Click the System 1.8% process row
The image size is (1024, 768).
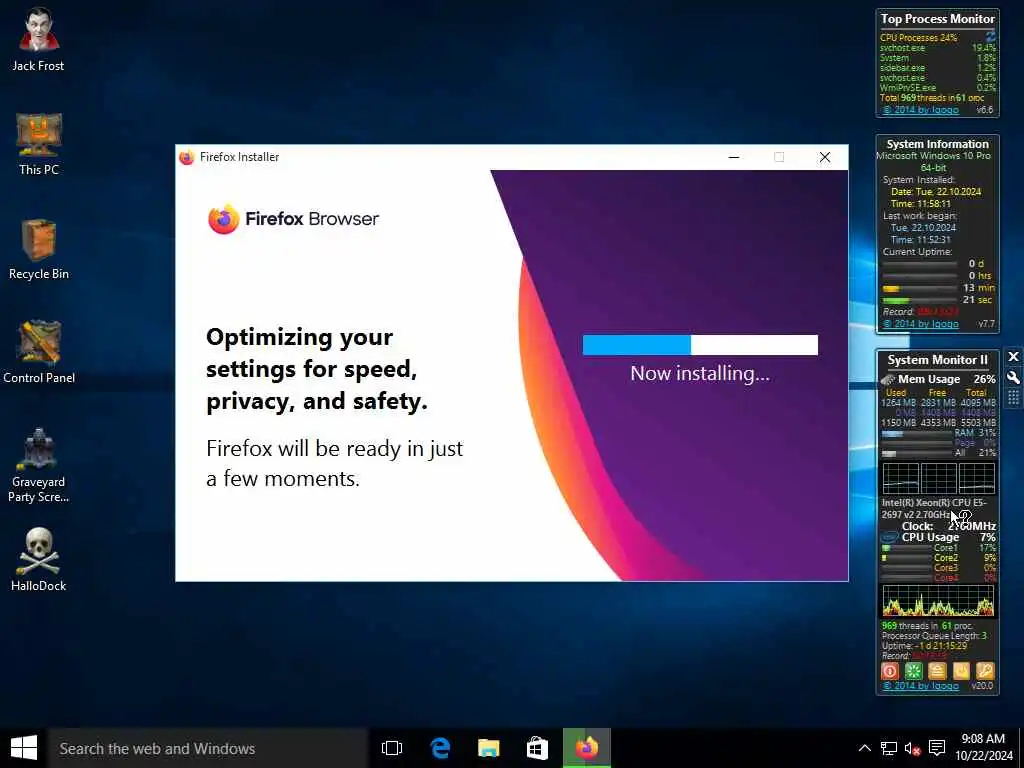click(938, 57)
